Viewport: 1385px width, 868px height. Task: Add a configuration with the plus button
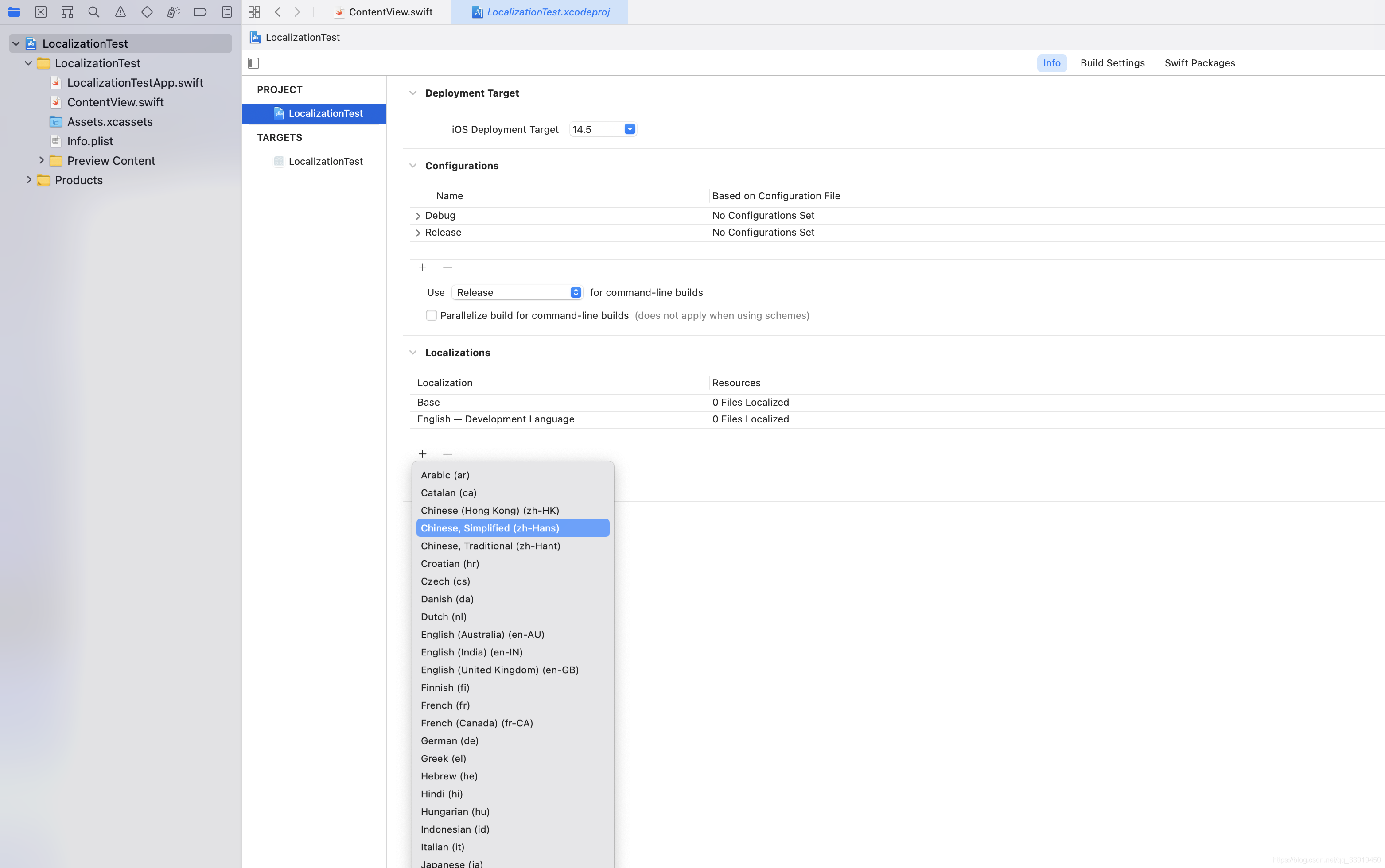pos(423,267)
